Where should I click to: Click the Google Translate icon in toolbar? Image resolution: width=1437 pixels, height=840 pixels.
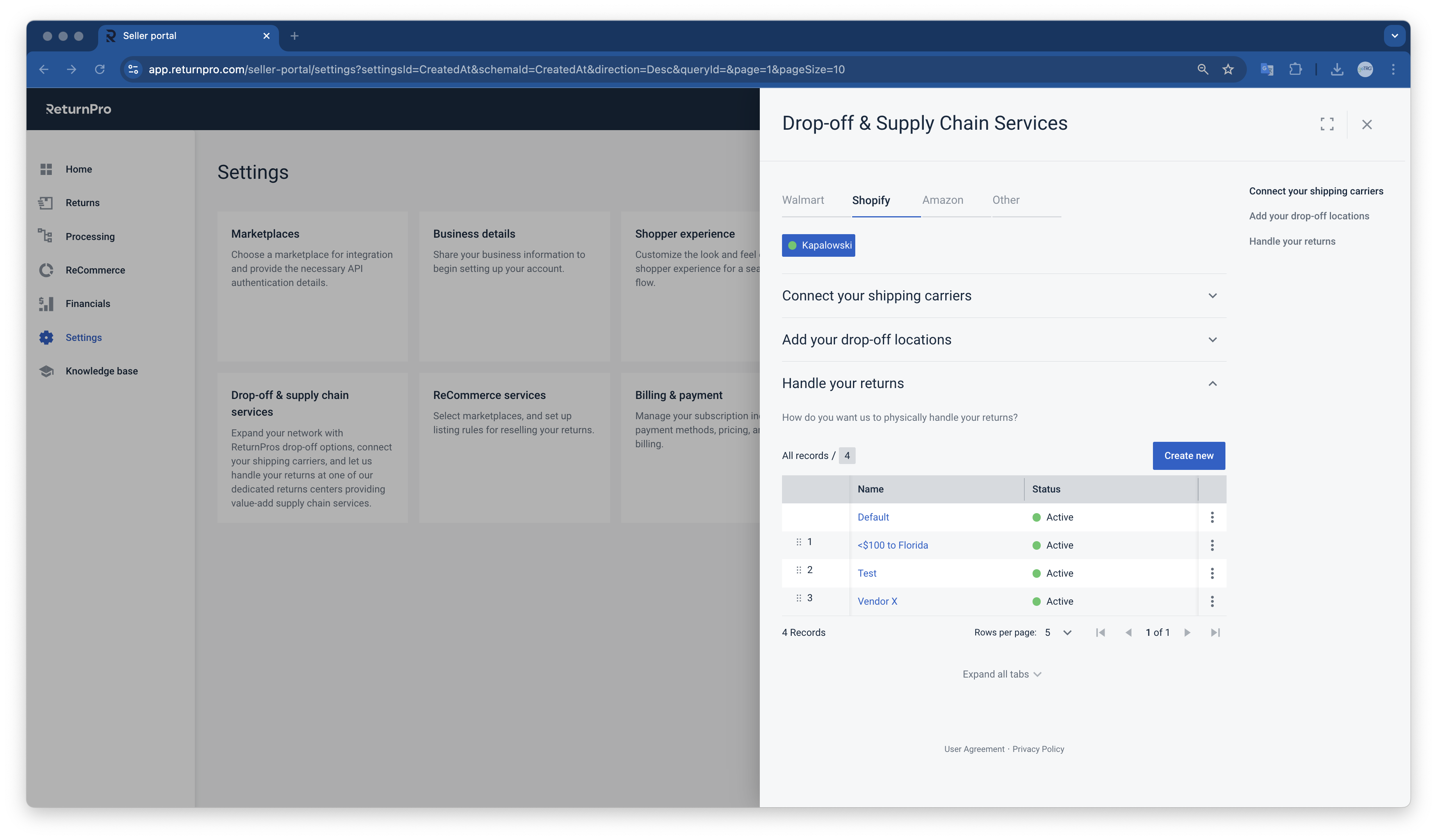pos(1266,70)
